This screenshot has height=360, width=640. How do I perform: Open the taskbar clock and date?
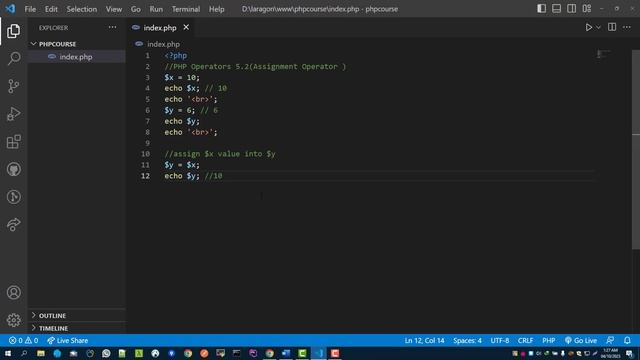[611, 353]
